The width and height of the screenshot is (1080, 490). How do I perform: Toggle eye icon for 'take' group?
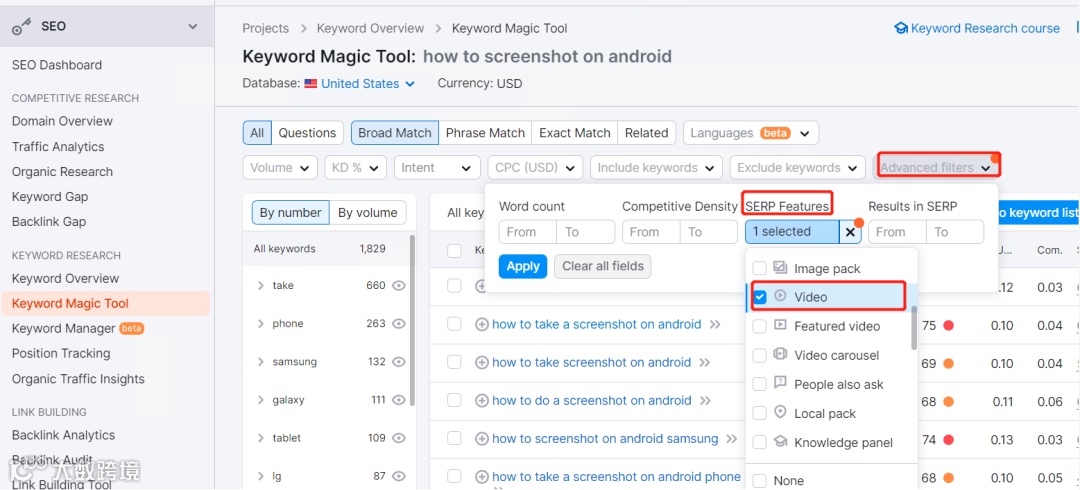[x=399, y=285]
